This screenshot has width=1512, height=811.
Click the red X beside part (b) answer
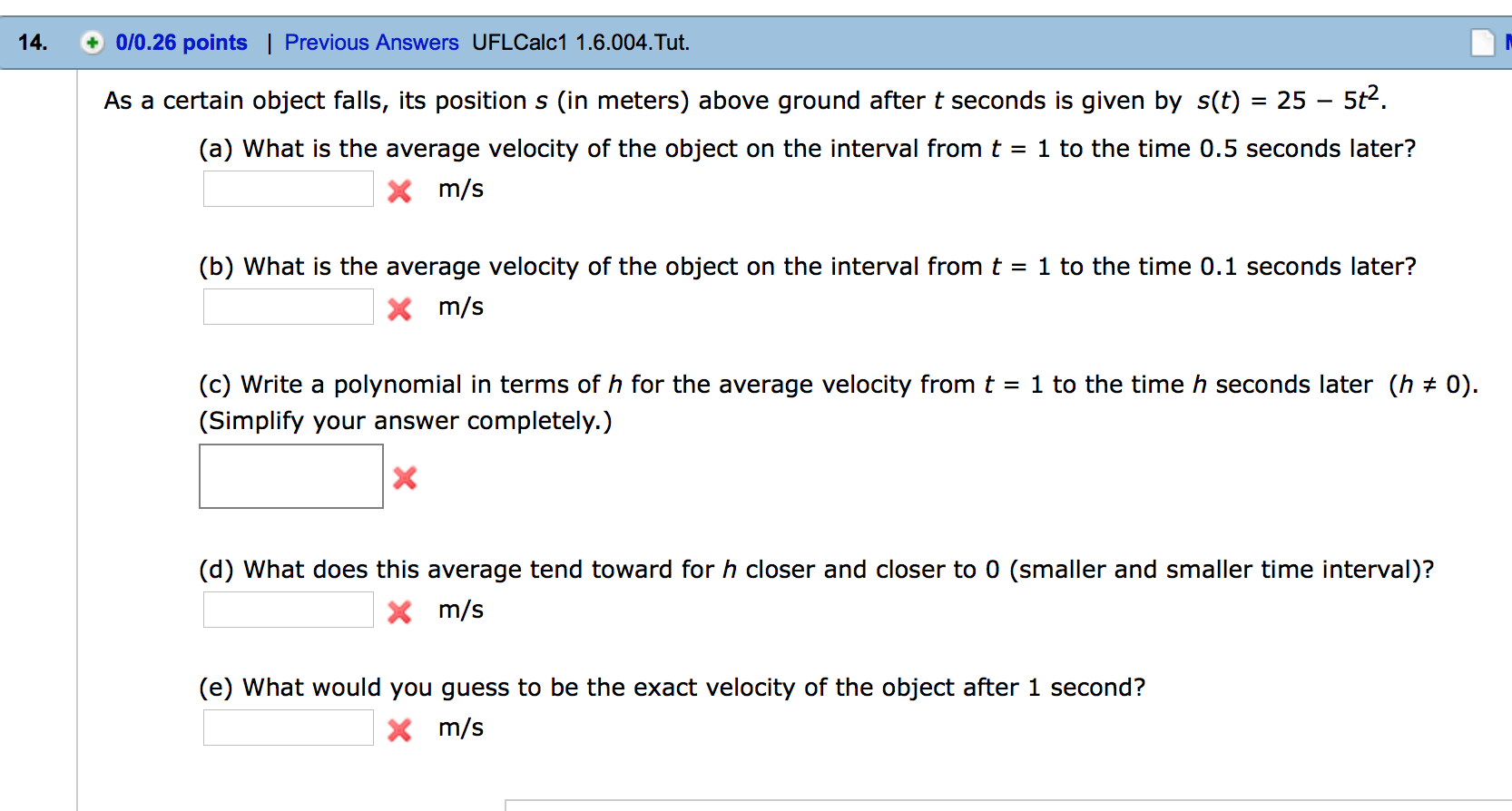398,308
